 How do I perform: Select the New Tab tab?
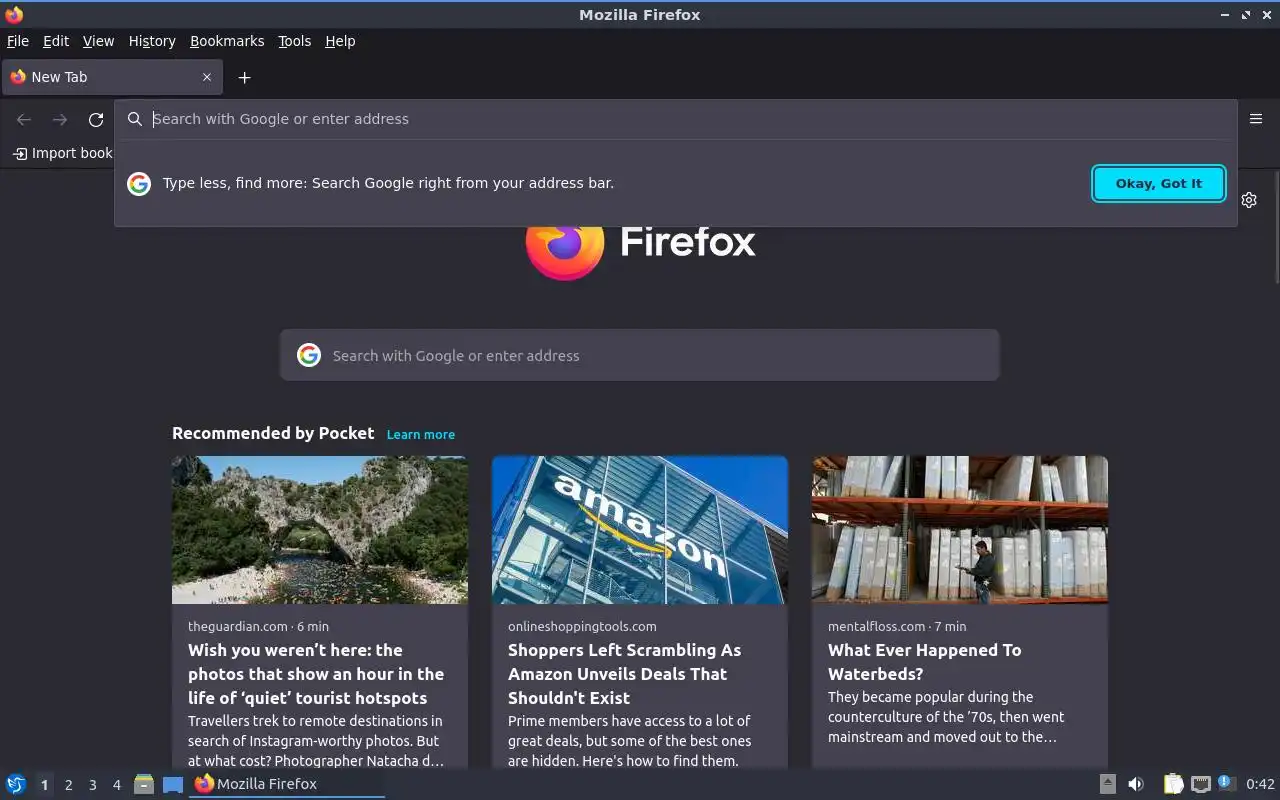click(112, 77)
